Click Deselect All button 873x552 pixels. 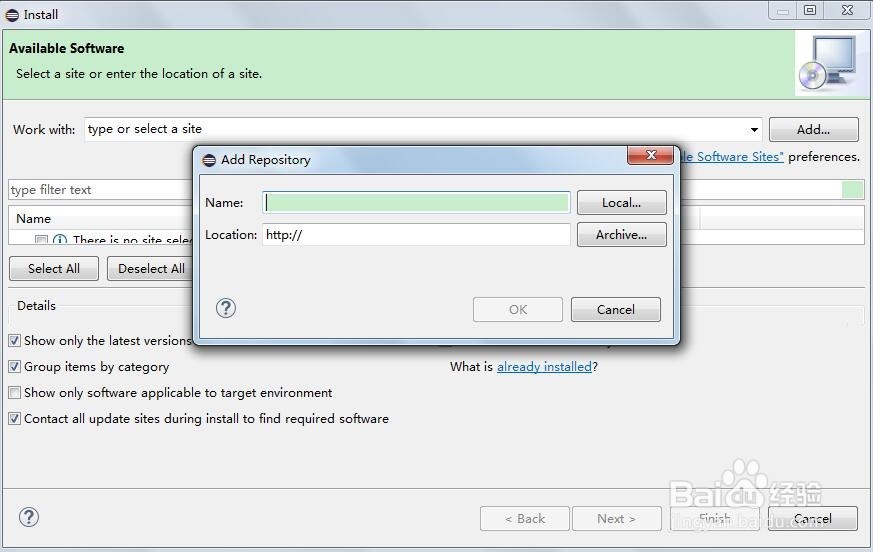151,268
